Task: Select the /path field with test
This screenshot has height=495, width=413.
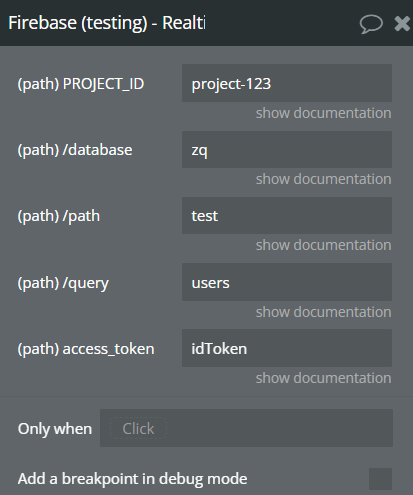Action: (x=287, y=215)
